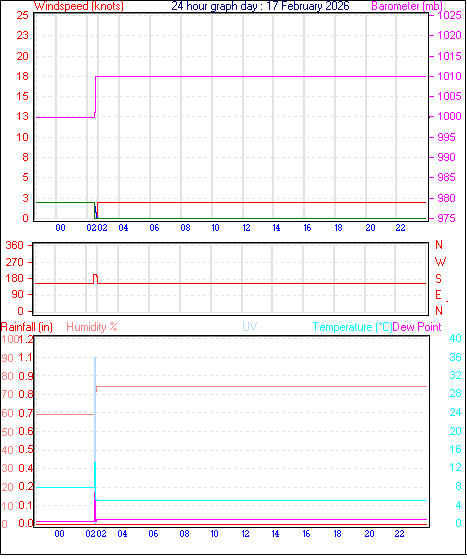Image resolution: width=467 pixels, height=559 pixels.
Task: Click compass letter W beside direction chart
Action: (440, 262)
